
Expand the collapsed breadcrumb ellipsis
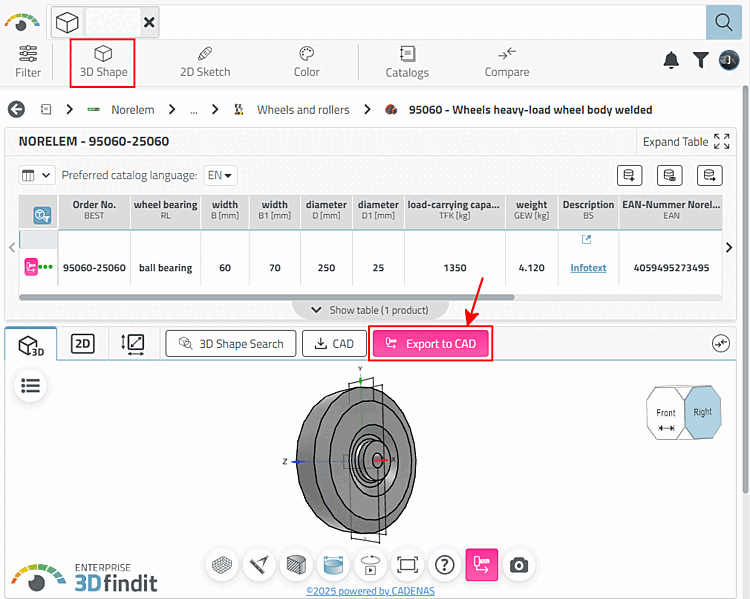(x=194, y=111)
